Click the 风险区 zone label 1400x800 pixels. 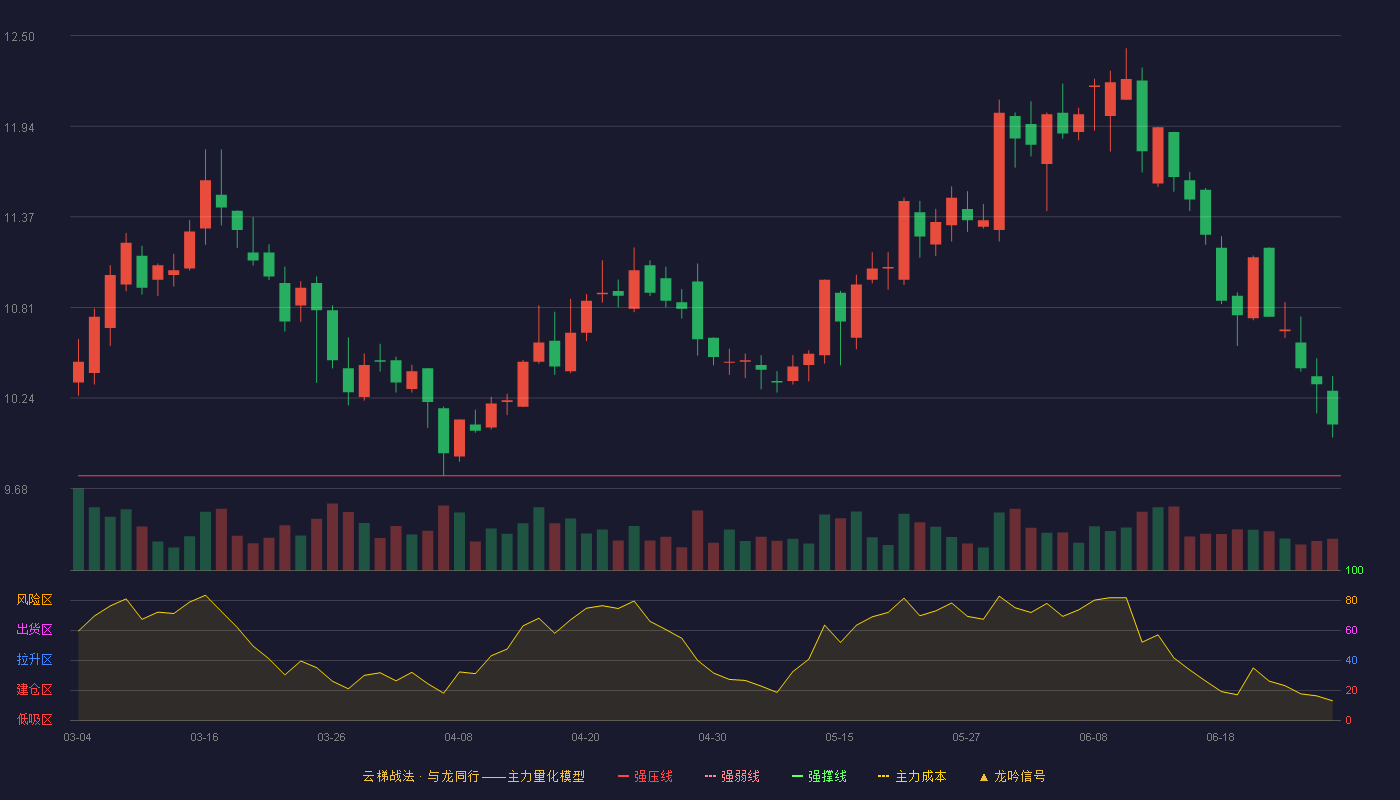click(34, 600)
